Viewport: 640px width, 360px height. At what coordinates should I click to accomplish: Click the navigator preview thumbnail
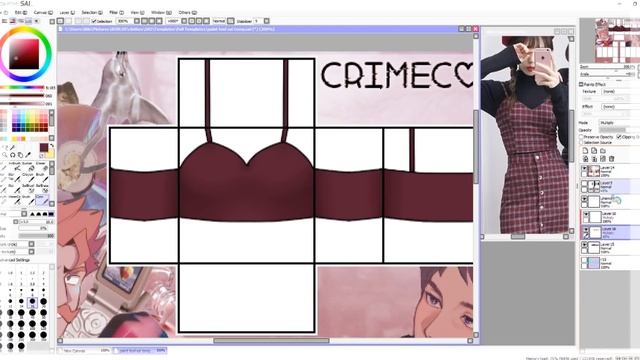(617, 40)
